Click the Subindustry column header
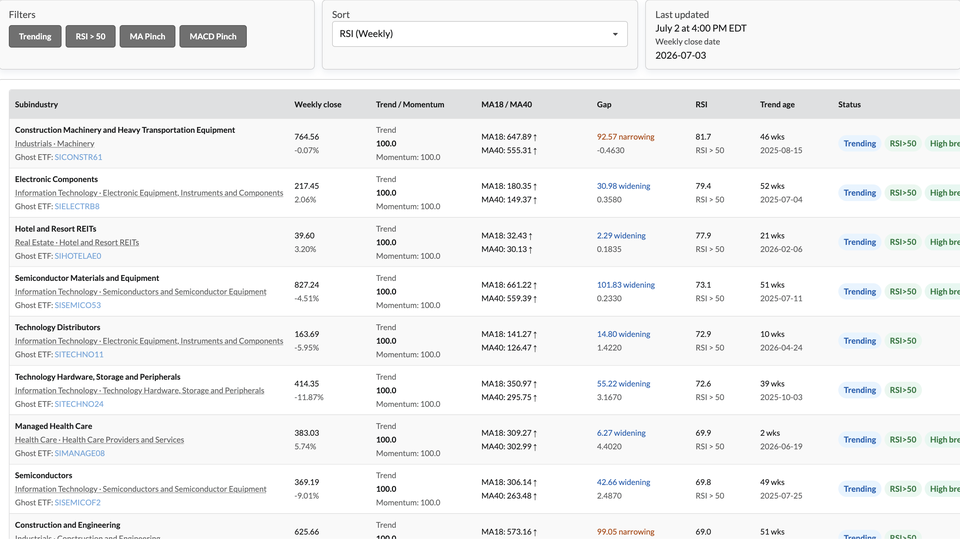Screen dimensions: 960x539 (x=36, y=104)
